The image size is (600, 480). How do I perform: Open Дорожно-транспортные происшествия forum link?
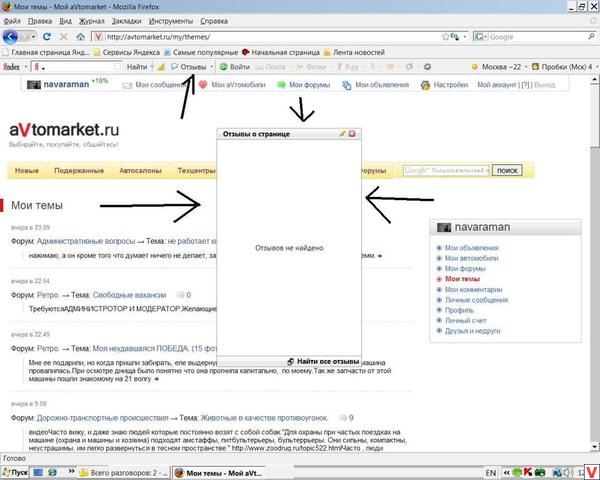[103, 418]
